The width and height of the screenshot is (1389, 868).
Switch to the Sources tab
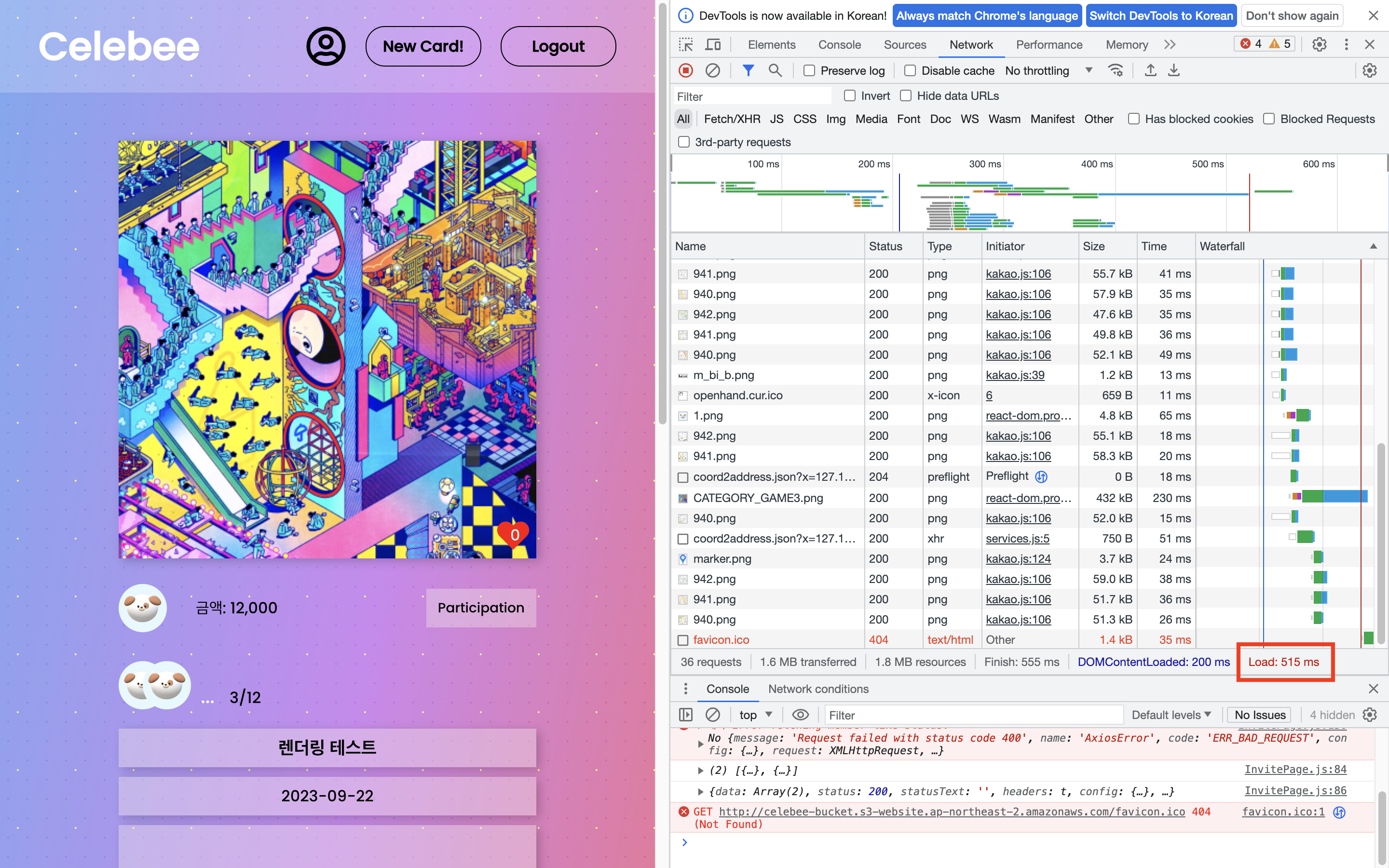point(905,45)
